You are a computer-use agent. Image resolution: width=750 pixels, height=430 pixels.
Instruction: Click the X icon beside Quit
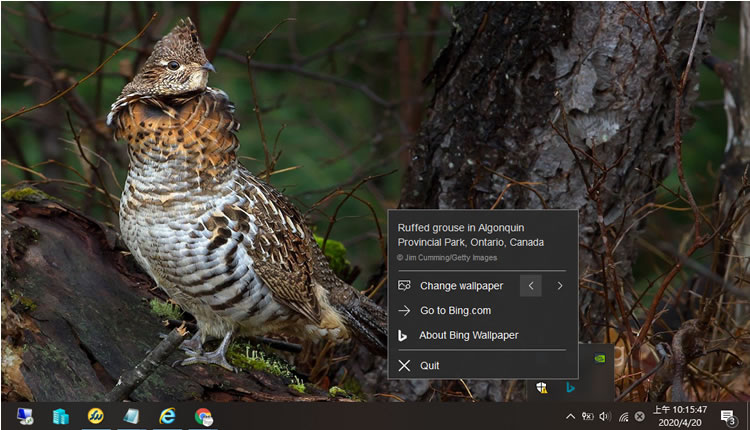[404, 366]
